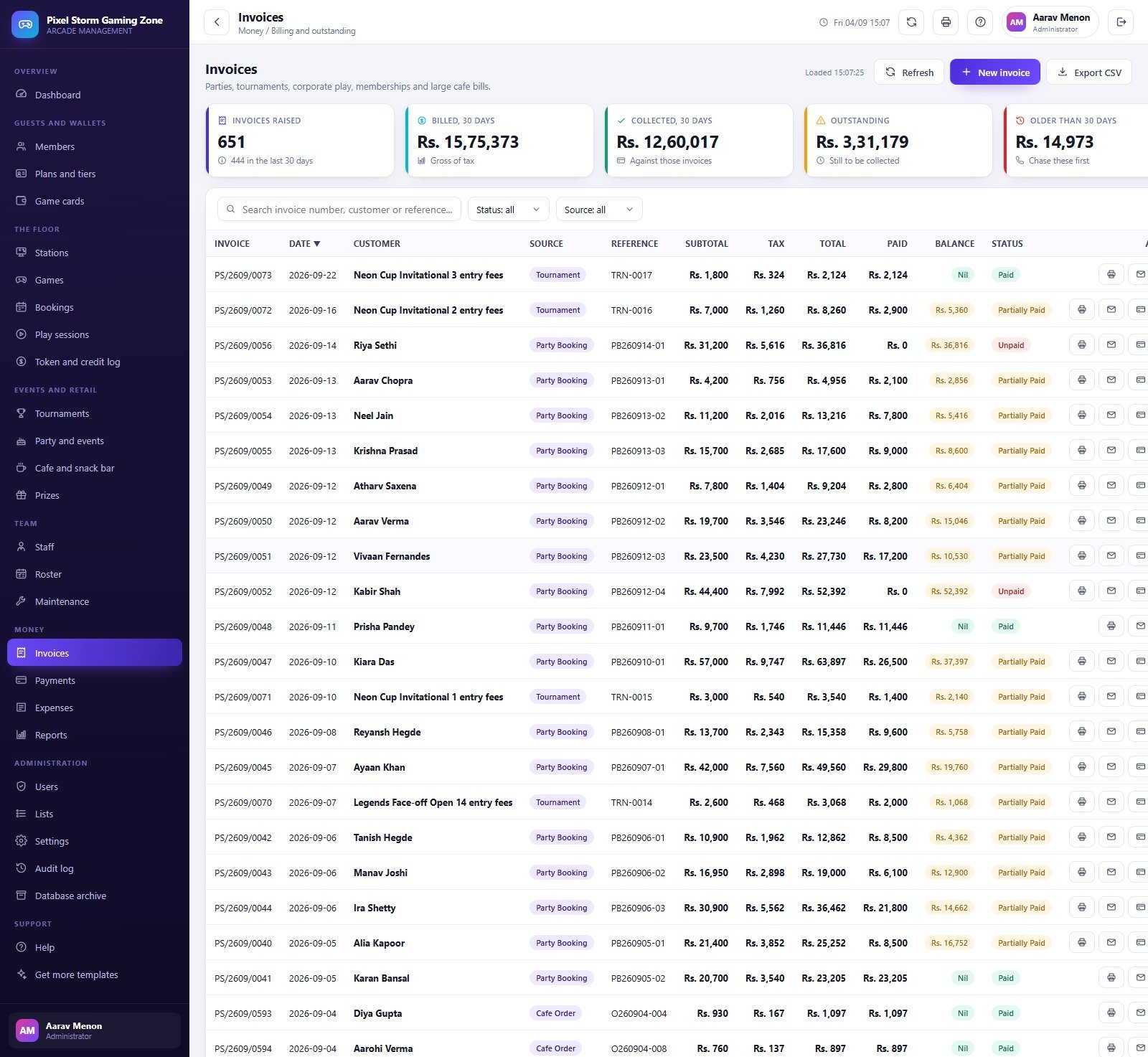1148x1057 pixels.
Task: Click the Export CSV button
Action: (x=1088, y=72)
